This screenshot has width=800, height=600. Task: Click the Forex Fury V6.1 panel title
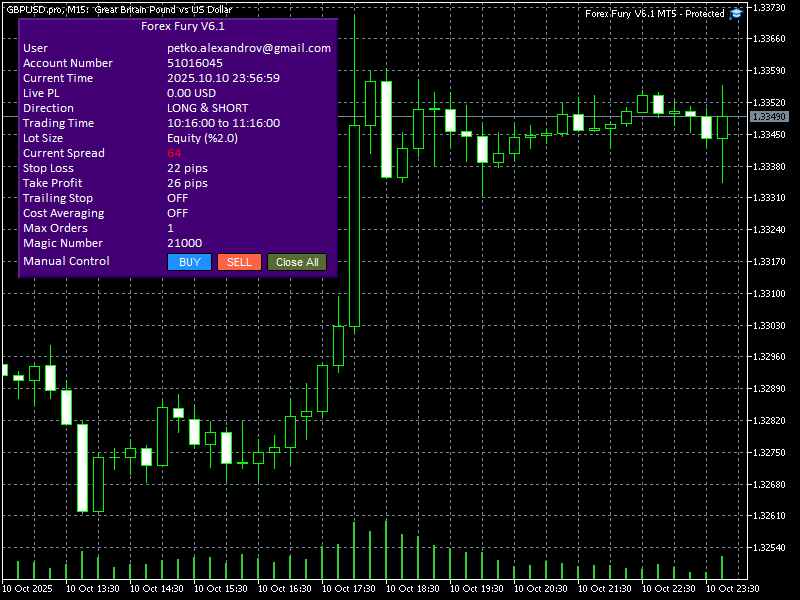[177, 27]
